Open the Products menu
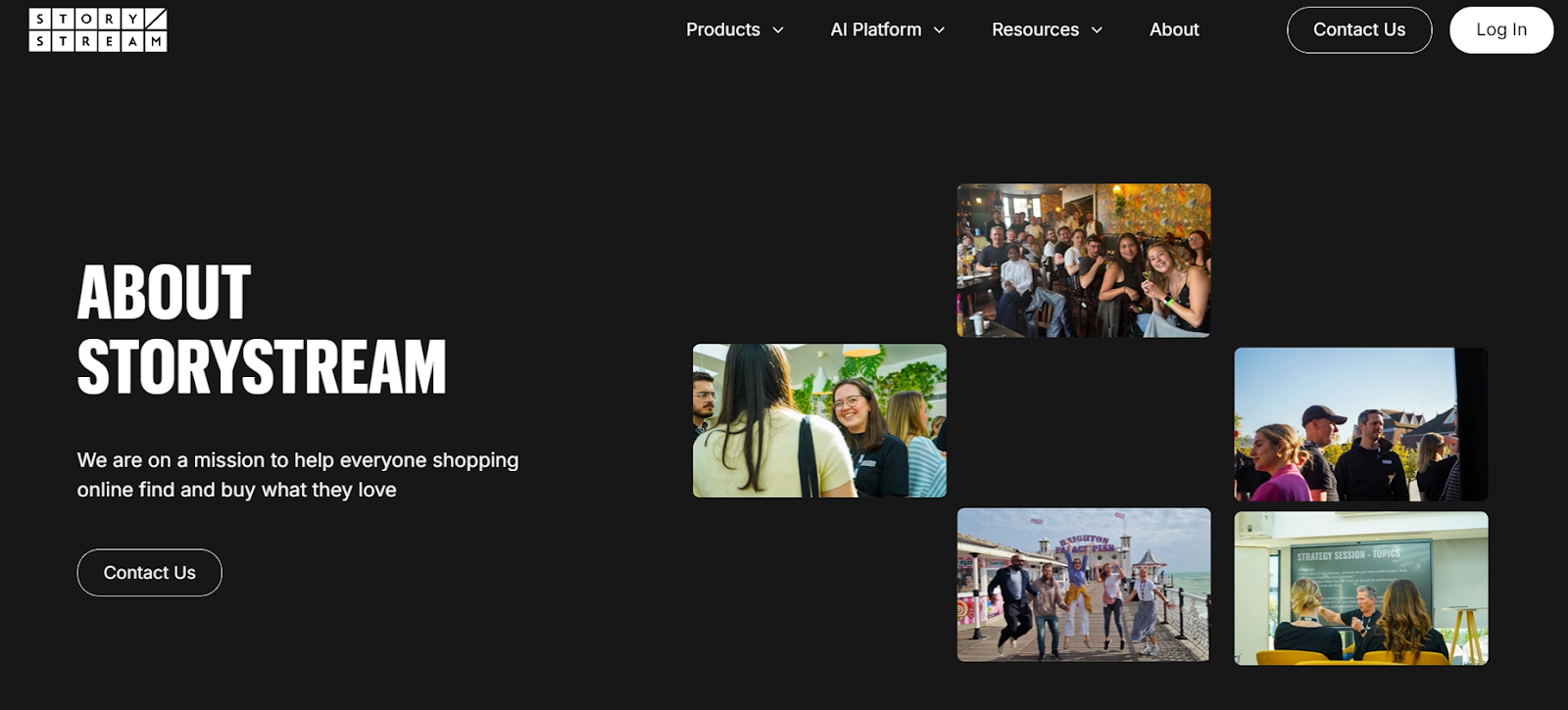 tap(723, 30)
